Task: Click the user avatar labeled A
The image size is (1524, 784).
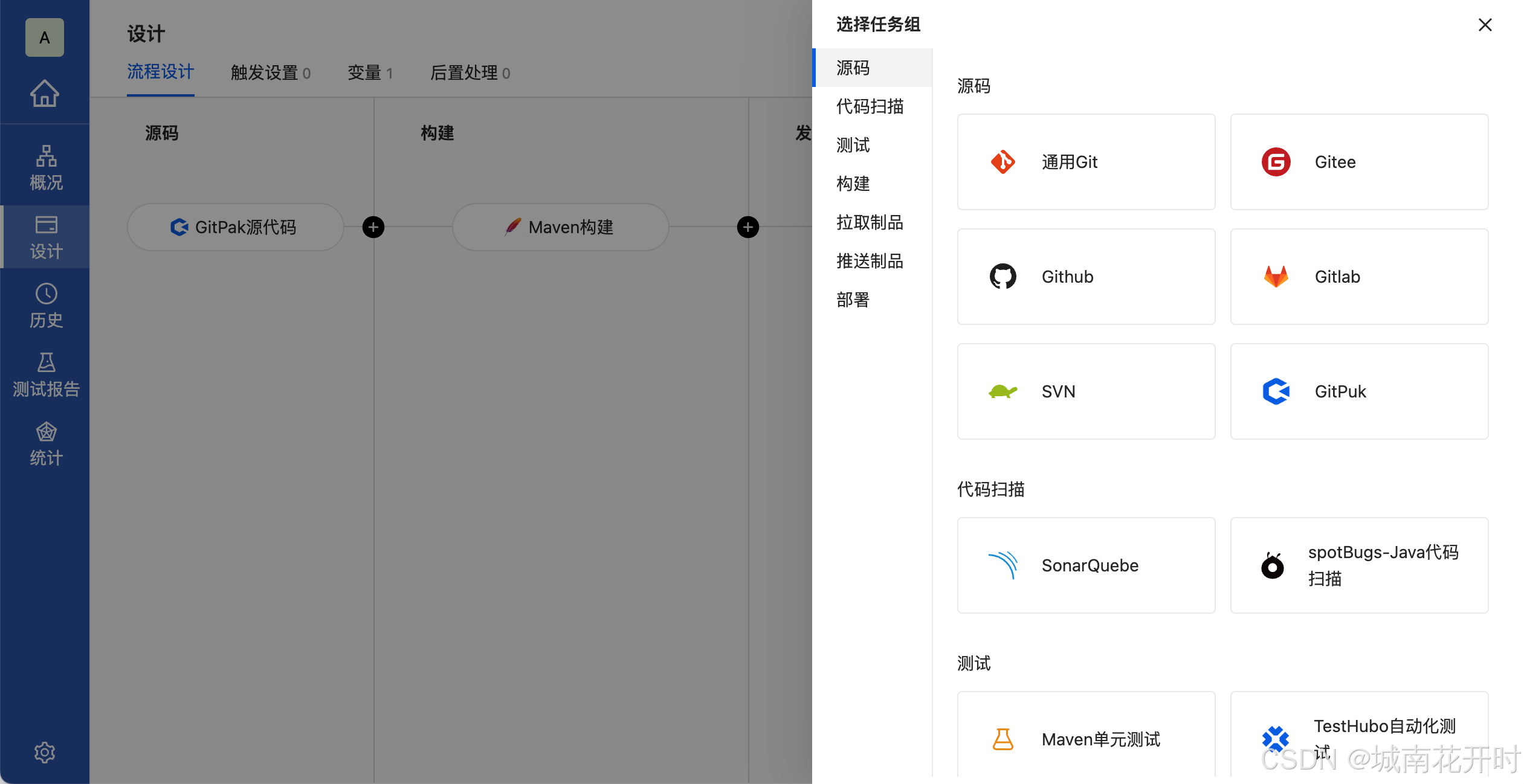Action: point(45,37)
